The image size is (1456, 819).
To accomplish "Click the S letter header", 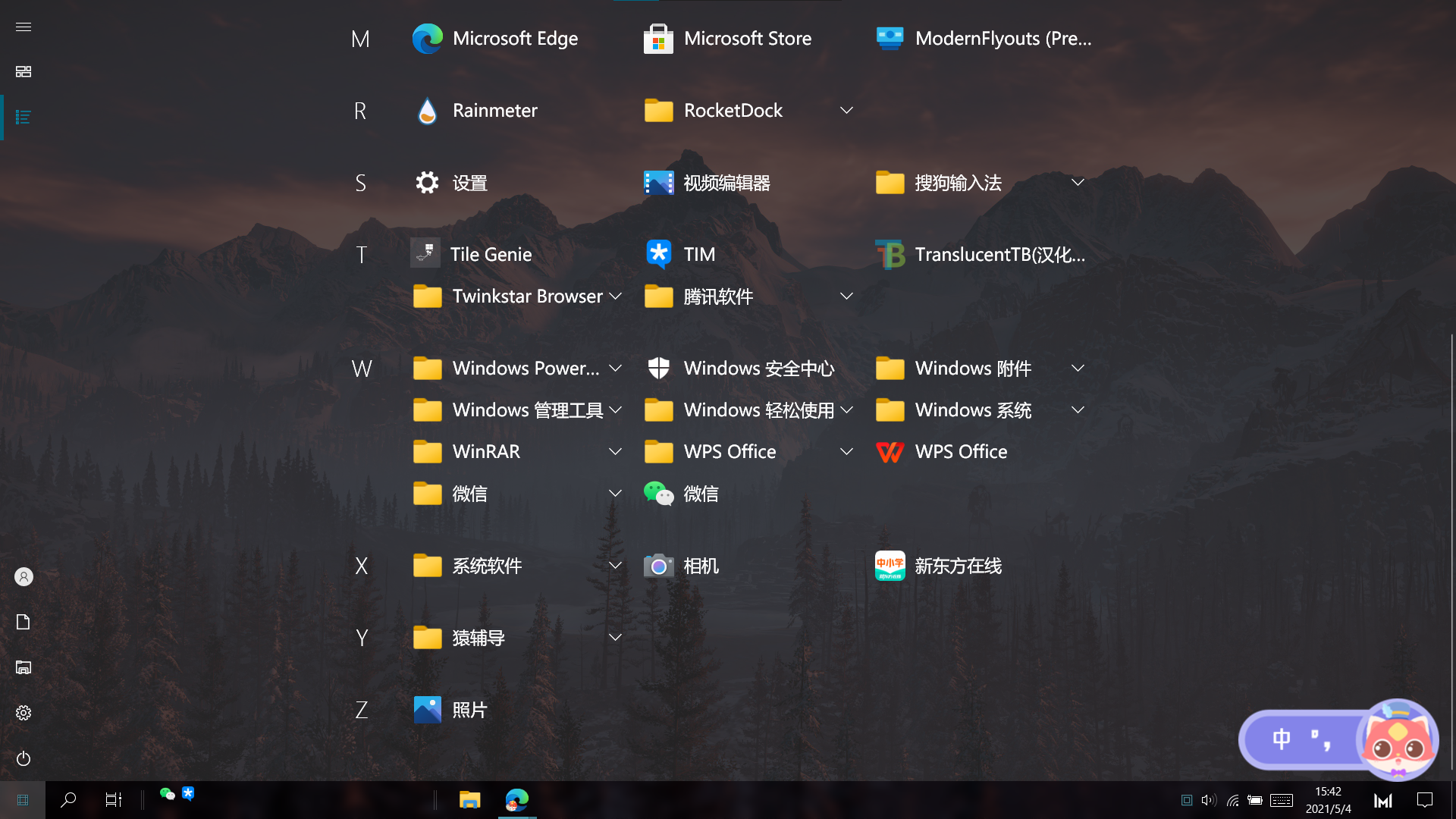I will [x=361, y=183].
